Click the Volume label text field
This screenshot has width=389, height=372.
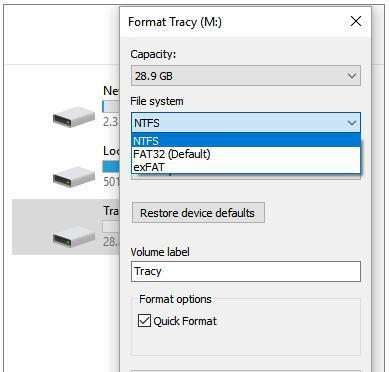(x=246, y=271)
